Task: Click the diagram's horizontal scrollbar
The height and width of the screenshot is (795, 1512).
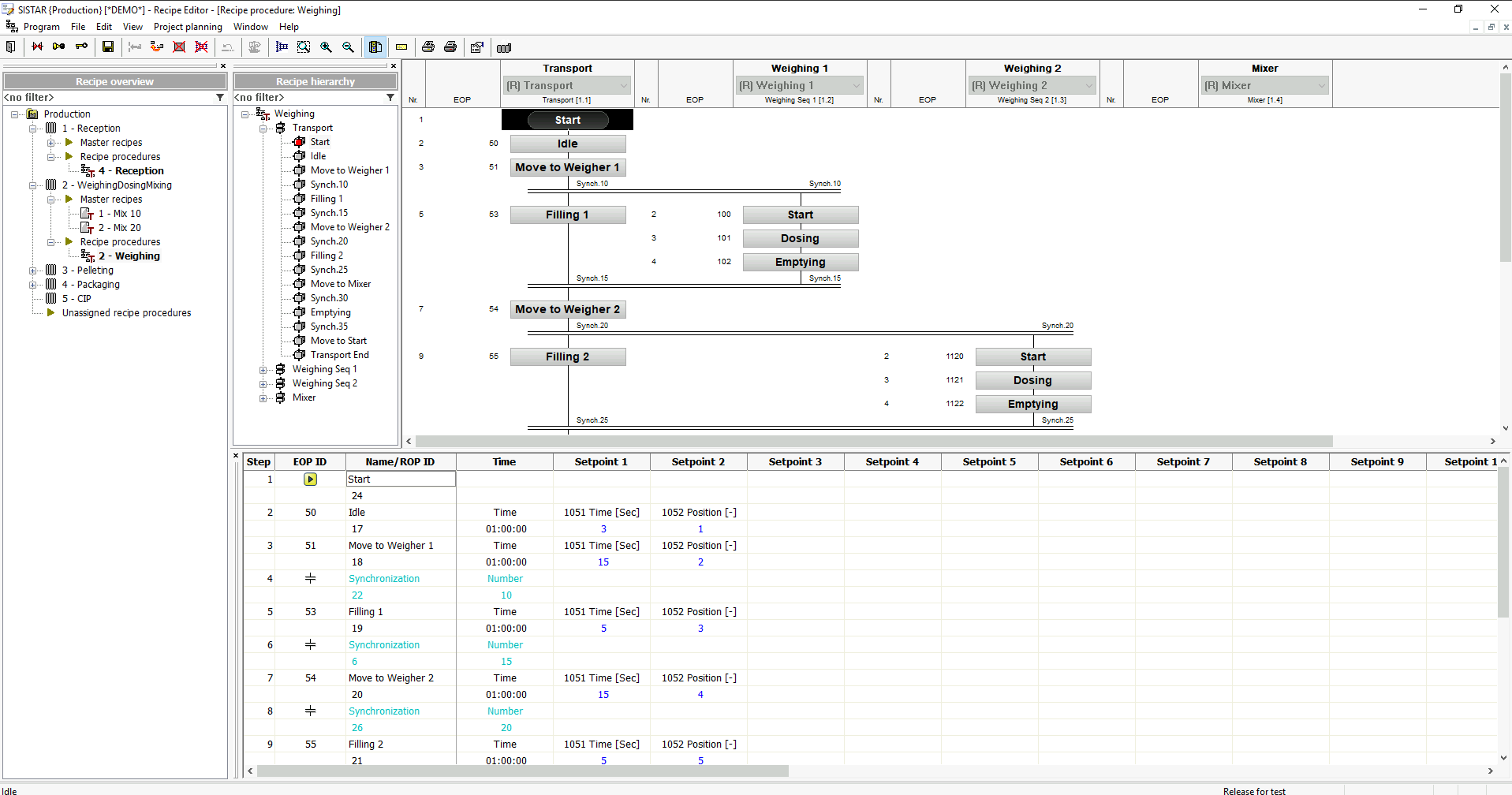Action: pyautogui.click(x=868, y=442)
